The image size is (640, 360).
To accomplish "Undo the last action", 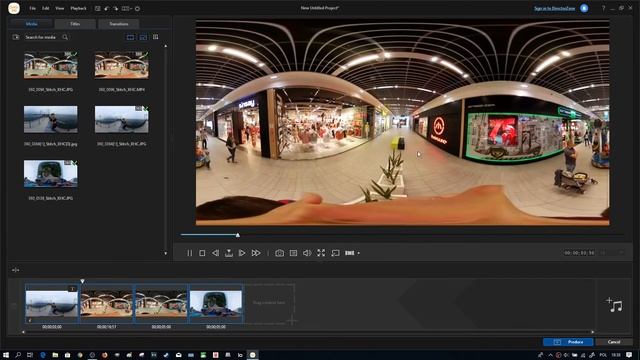I will click(x=107, y=8).
